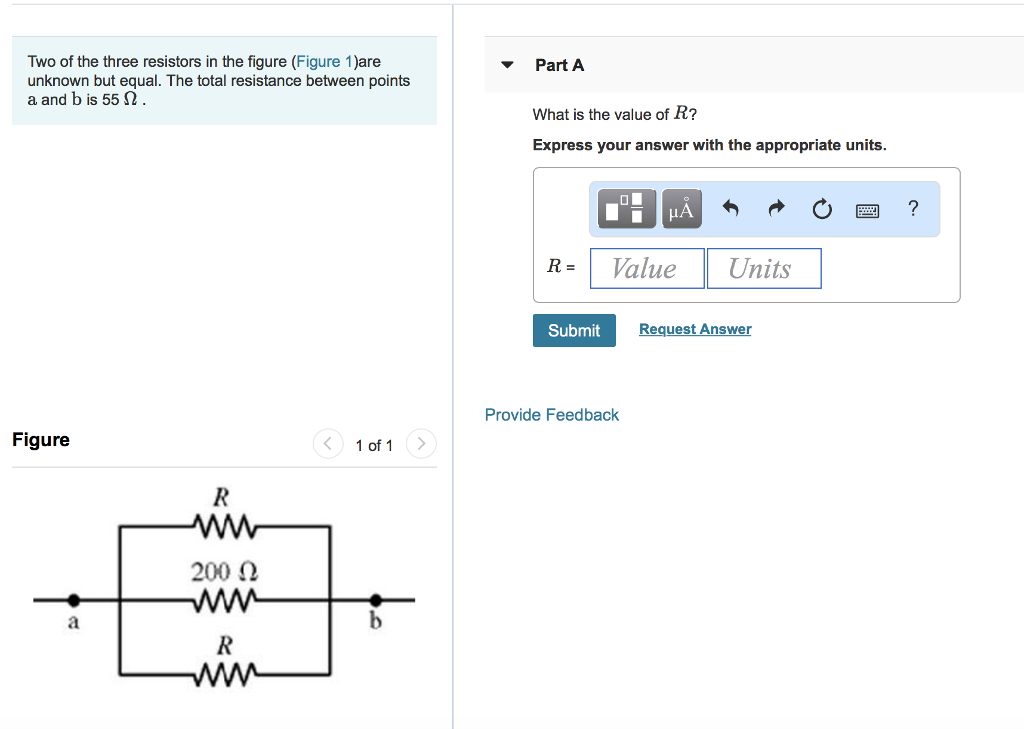Click the undo arrow in answer toolbar
Screen dimensions: 1024x729
coord(729,208)
